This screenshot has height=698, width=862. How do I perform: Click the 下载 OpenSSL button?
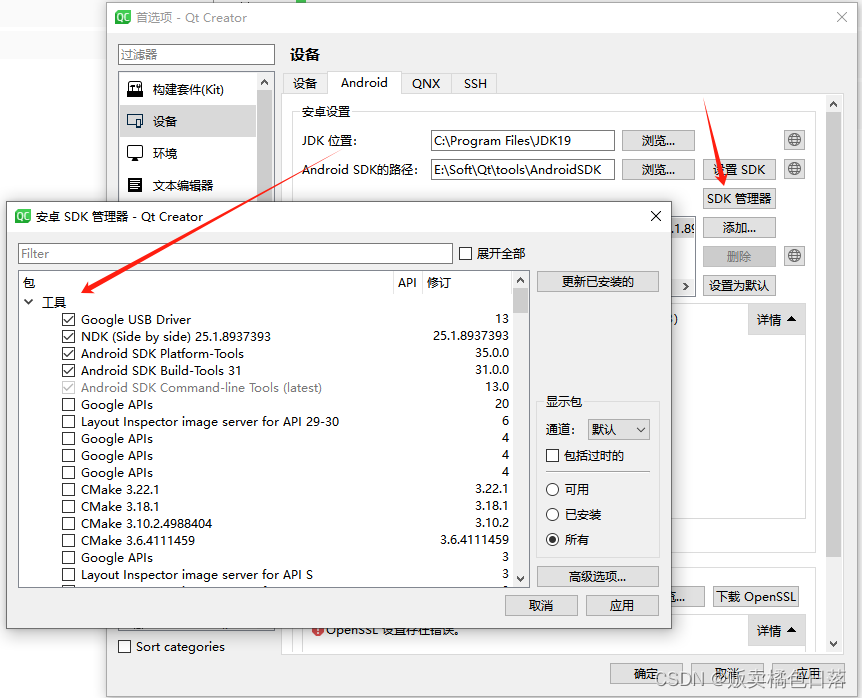point(755,596)
